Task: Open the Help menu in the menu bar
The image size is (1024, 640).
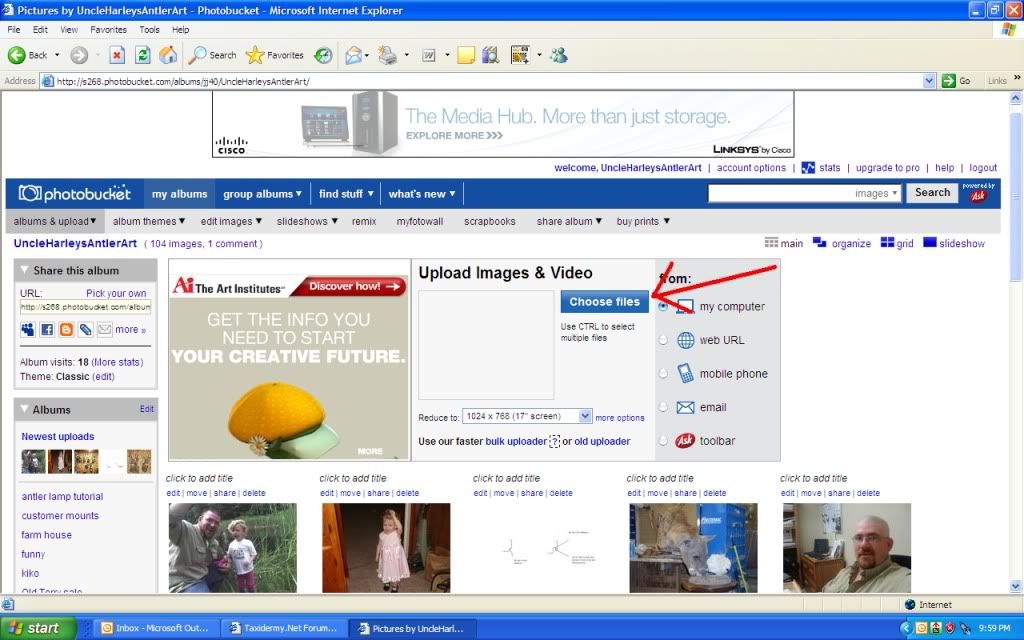Action: click(x=180, y=29)
